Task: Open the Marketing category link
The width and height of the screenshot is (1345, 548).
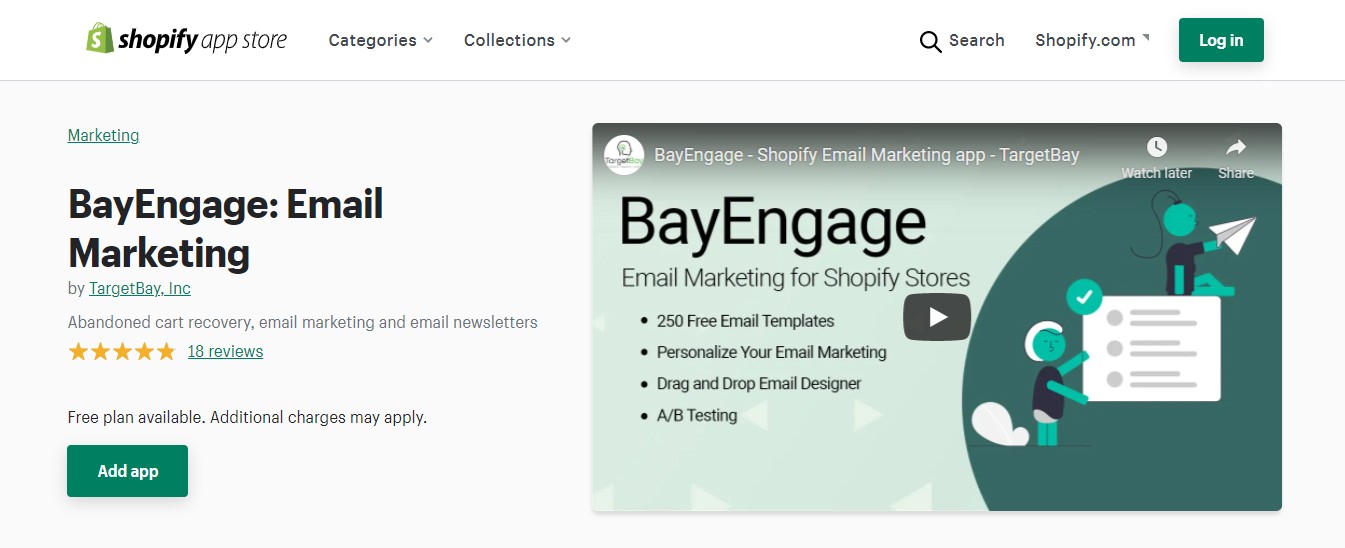Action: point(103,135)
